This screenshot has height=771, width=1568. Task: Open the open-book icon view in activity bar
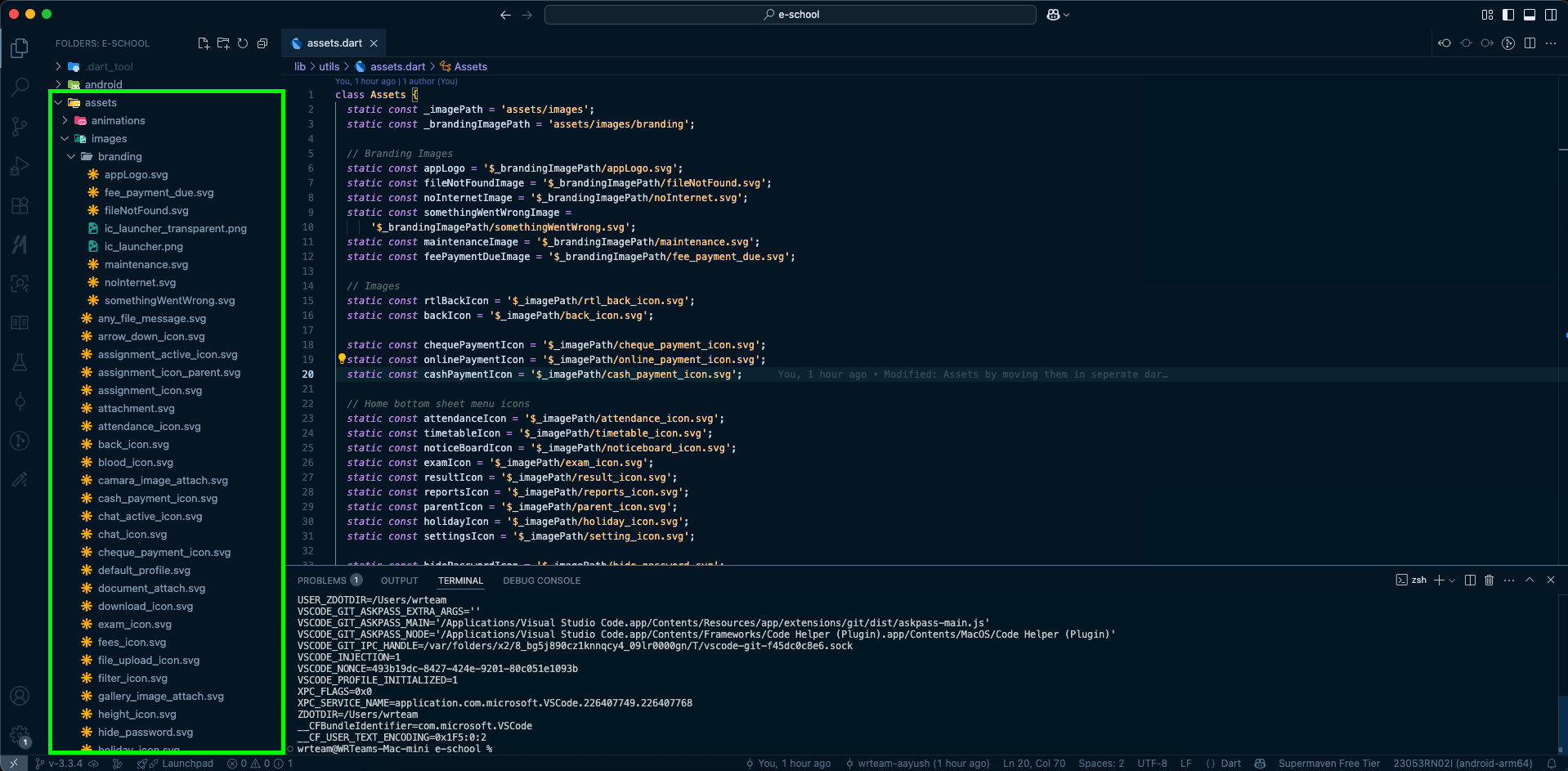20,323
